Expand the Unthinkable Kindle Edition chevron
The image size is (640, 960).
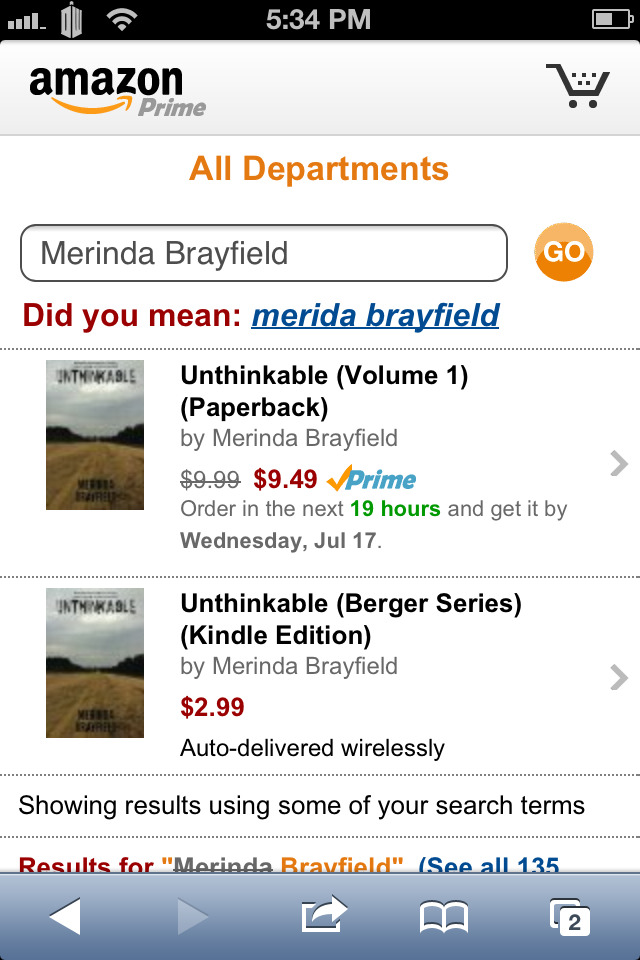[619, 678]
